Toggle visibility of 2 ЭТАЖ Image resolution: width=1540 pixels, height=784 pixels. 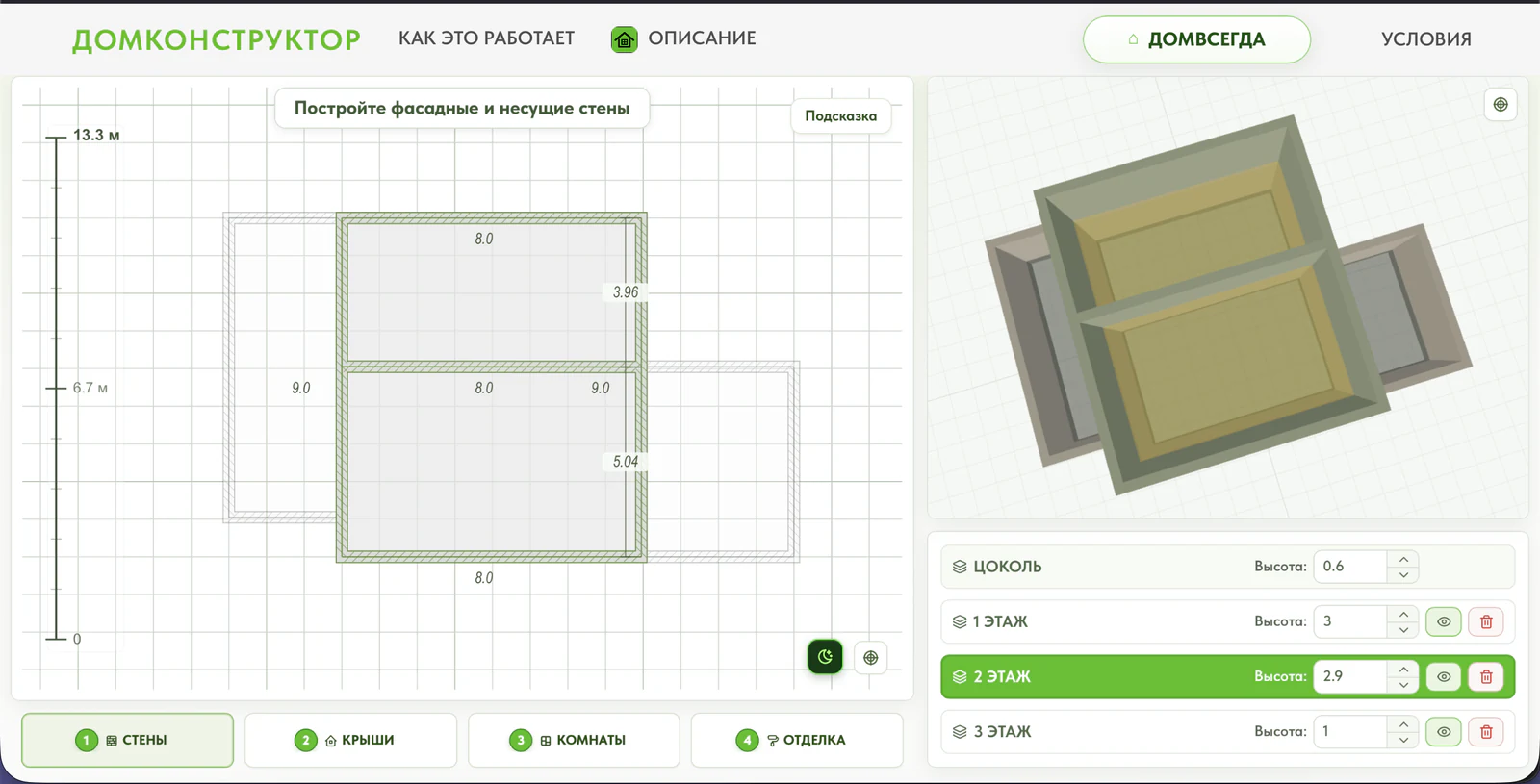pos(1444,676)
